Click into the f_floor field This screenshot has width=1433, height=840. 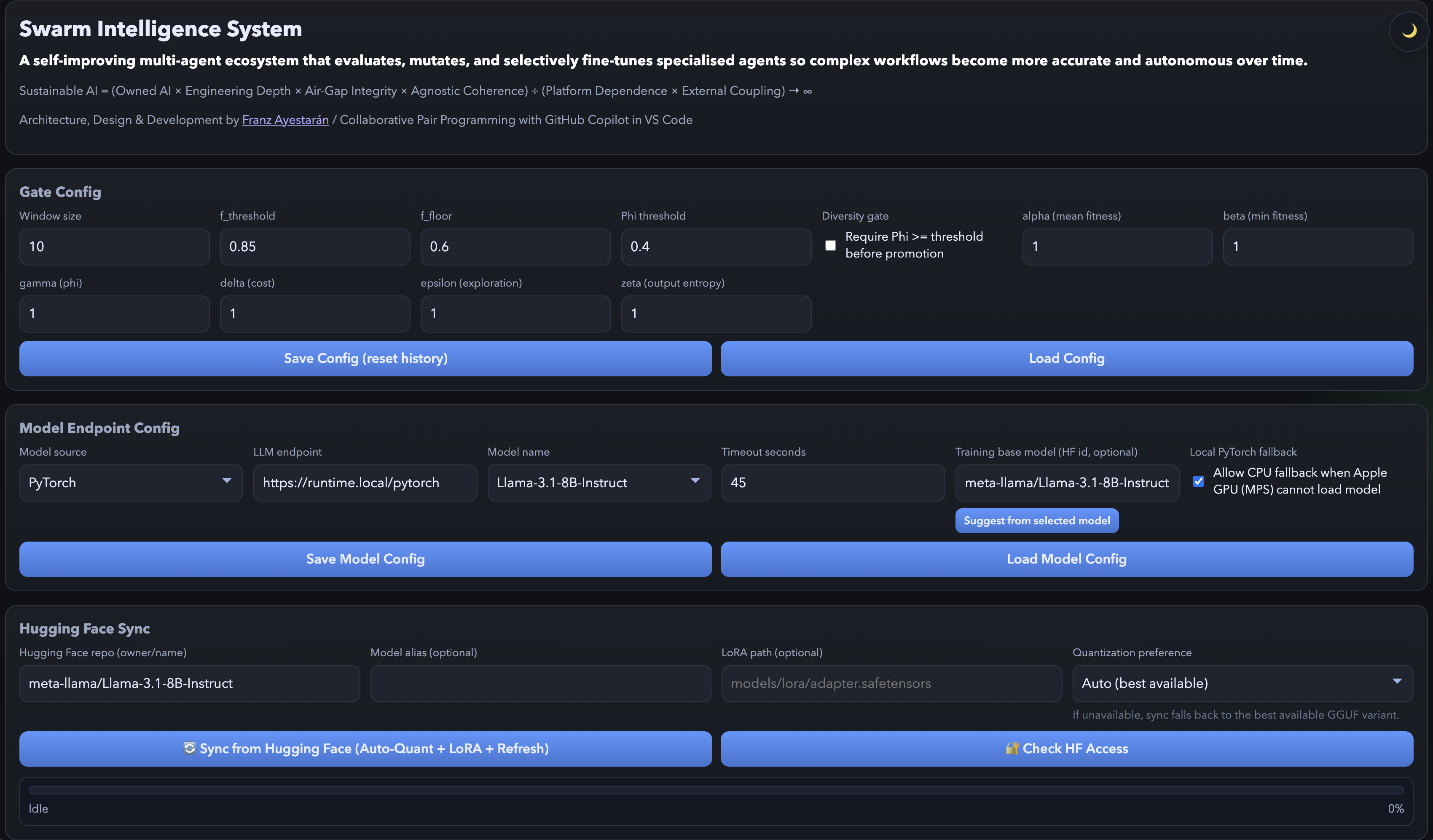click(516, 247)
